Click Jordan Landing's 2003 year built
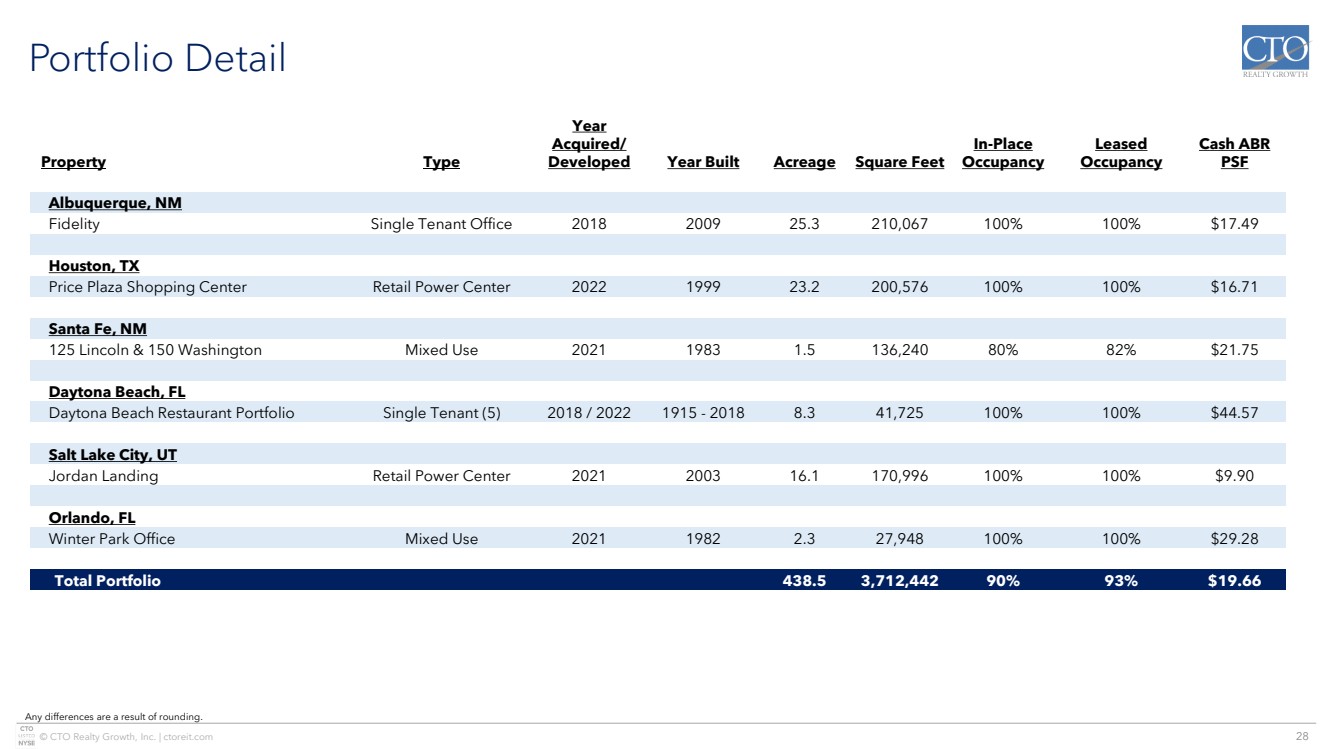 (x=703, y=476)
